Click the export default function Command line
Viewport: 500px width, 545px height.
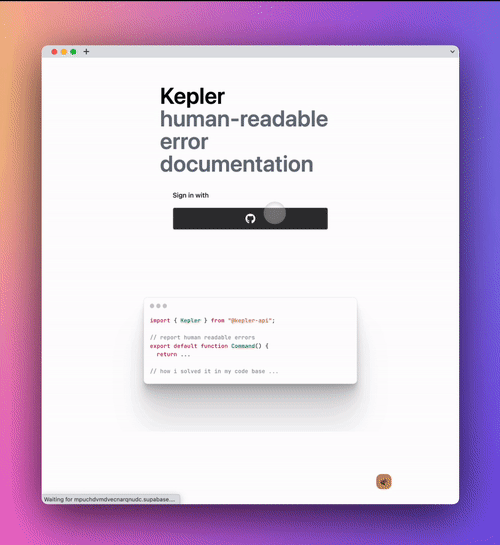(209, 346)
